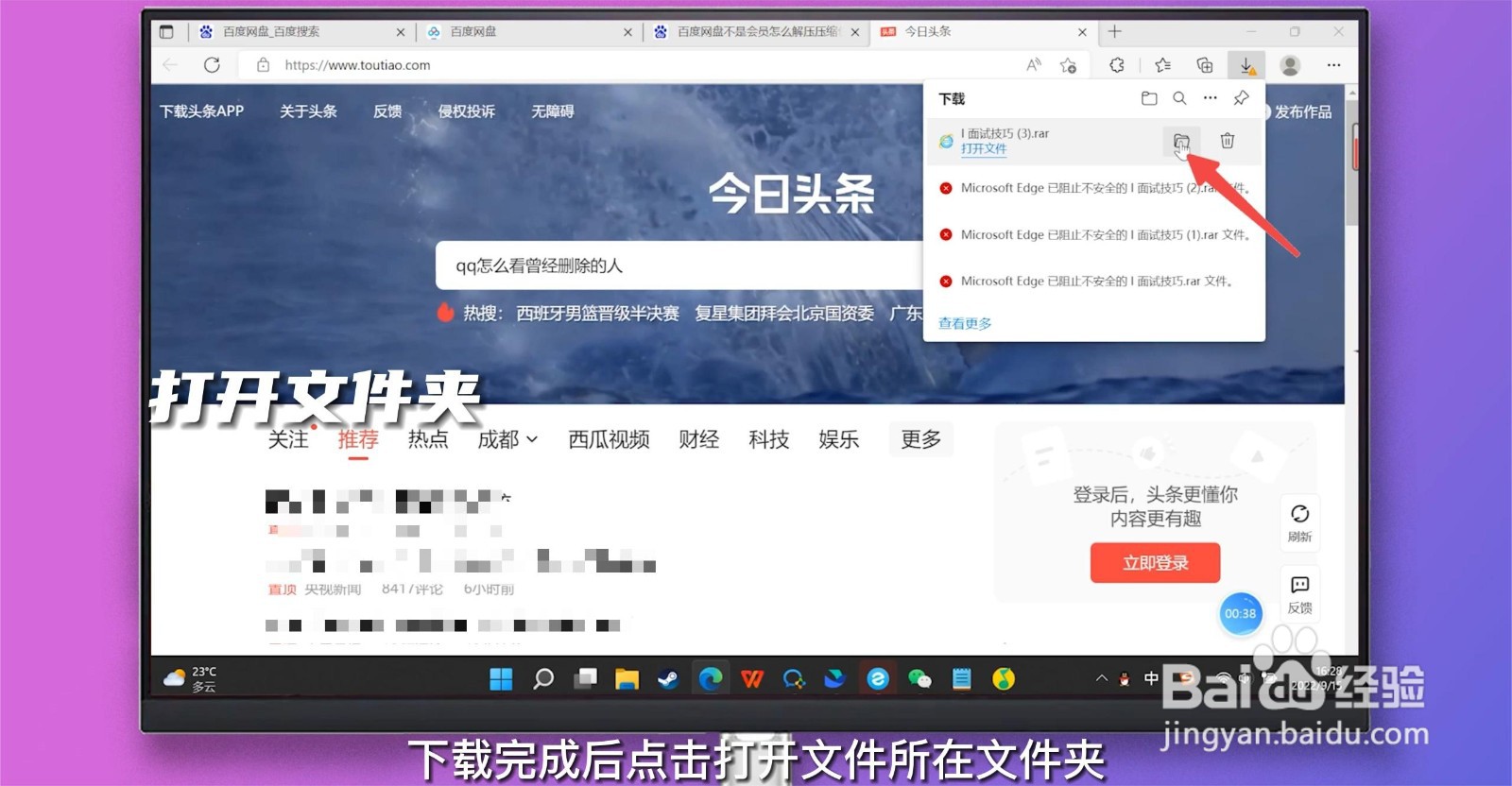Viewport: 1512px width, 786px height.
Task: Open the tab actions menu icon
Action: click(x=166, y=31)
